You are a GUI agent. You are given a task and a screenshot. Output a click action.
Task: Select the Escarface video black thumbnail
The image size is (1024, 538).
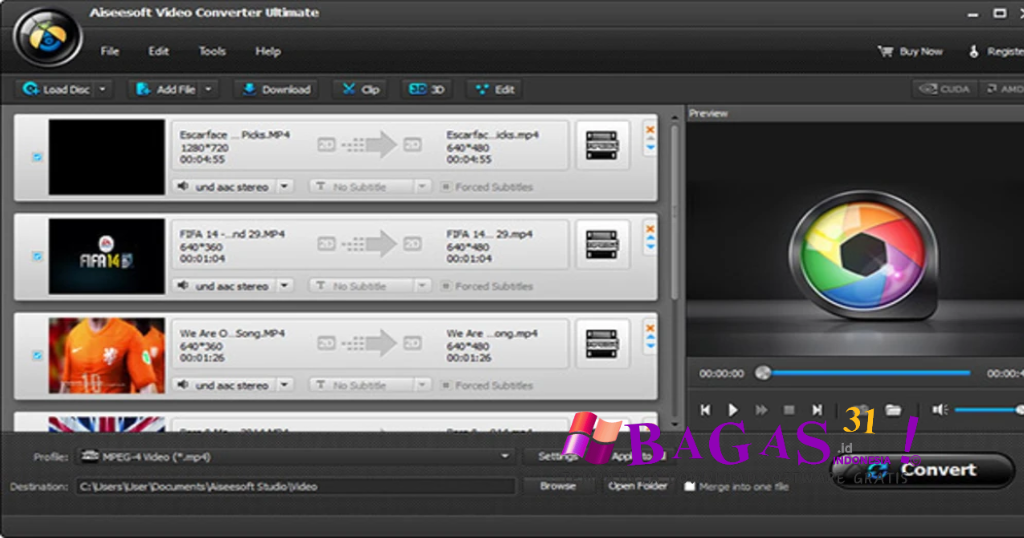coord(106,157)
